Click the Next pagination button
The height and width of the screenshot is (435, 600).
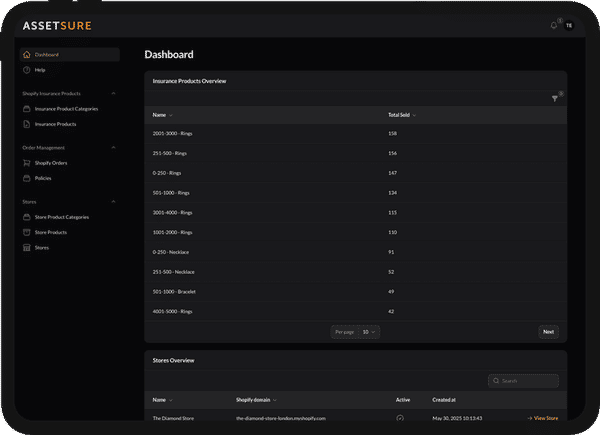(548, 331)
